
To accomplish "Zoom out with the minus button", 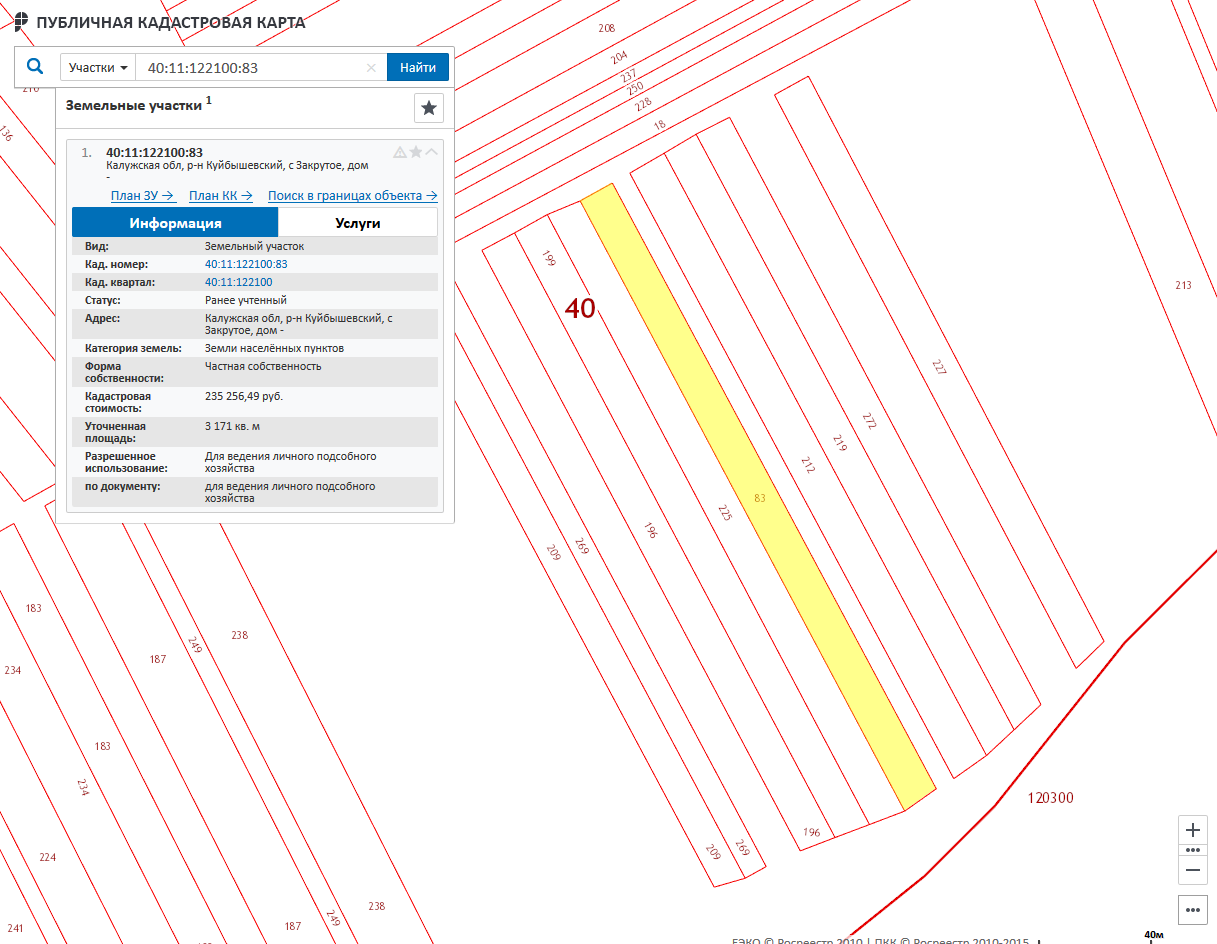I will coord(1192,871).
